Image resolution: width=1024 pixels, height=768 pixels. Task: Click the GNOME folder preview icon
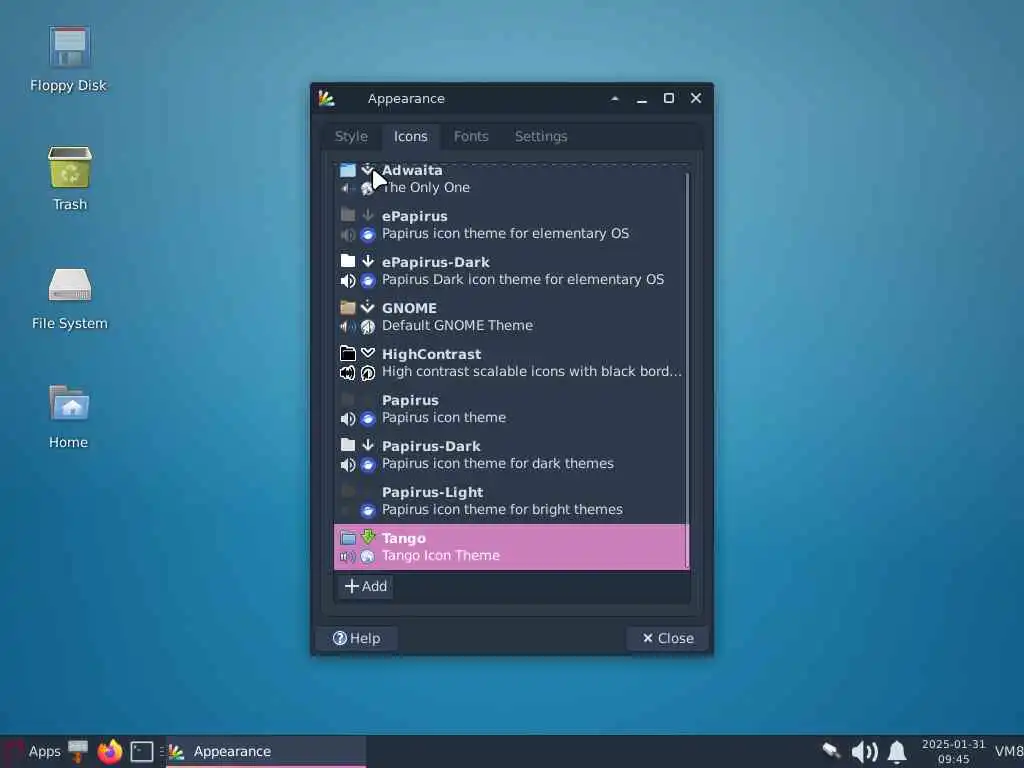pyautogui.click(x=347, y=307)
